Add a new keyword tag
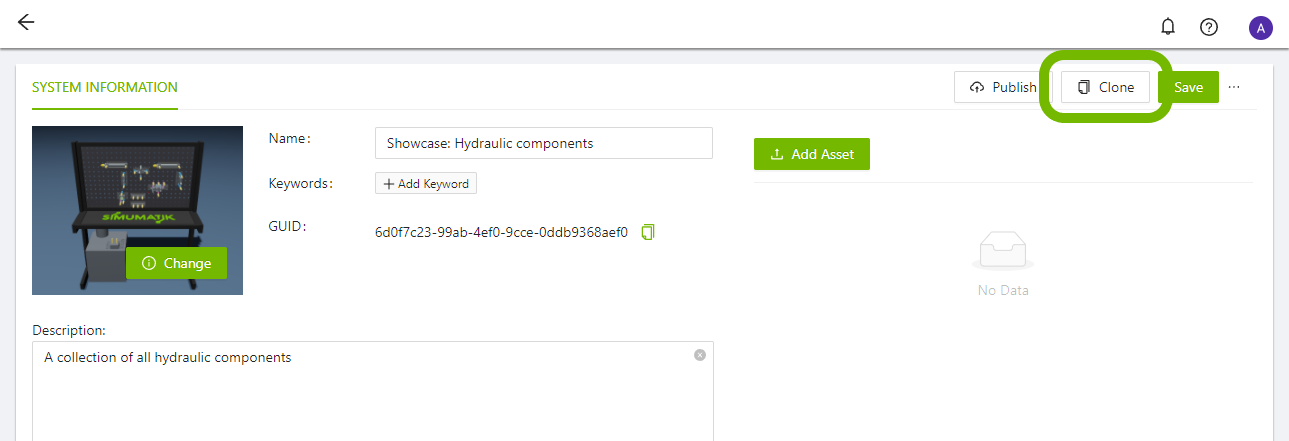1289x441 pixels. (x=426, y=184)
